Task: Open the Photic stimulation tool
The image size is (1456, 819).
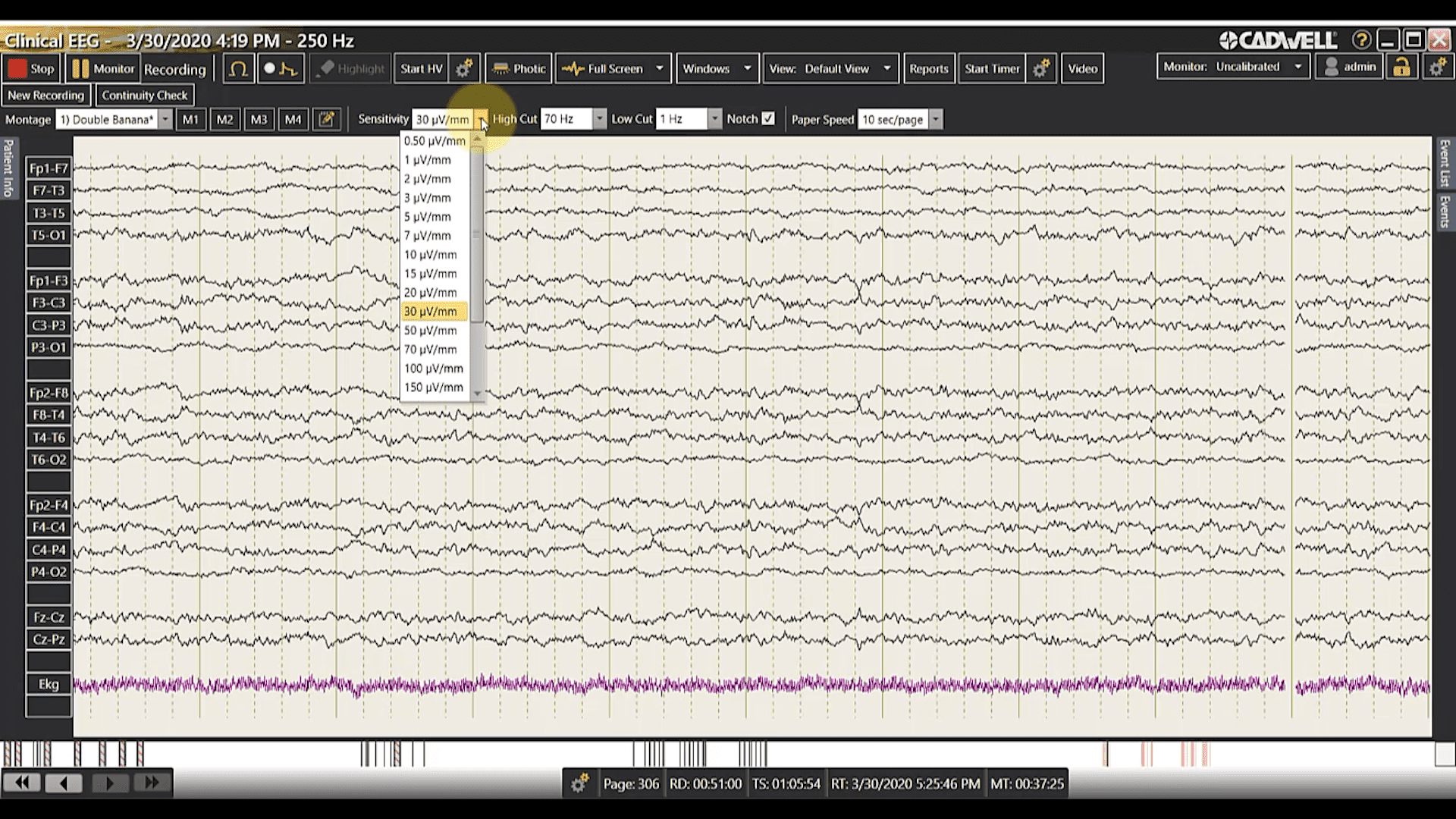Action: click(x=518, y=67)
